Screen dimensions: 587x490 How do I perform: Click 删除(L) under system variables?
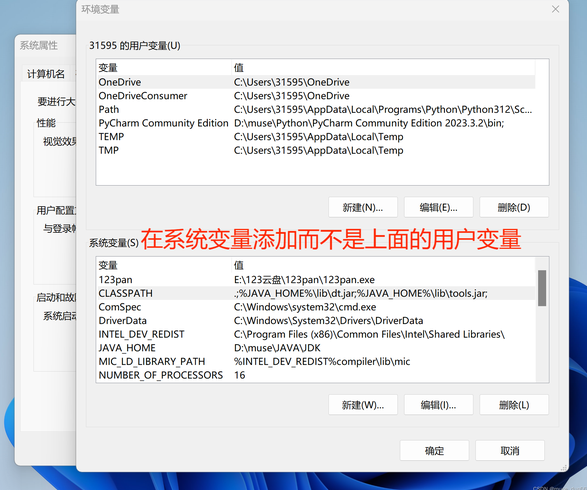(514, 405)
